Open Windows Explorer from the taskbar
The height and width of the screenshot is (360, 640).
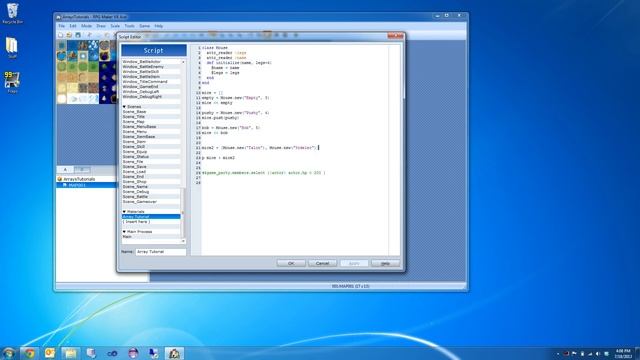(x=71, y=353)
